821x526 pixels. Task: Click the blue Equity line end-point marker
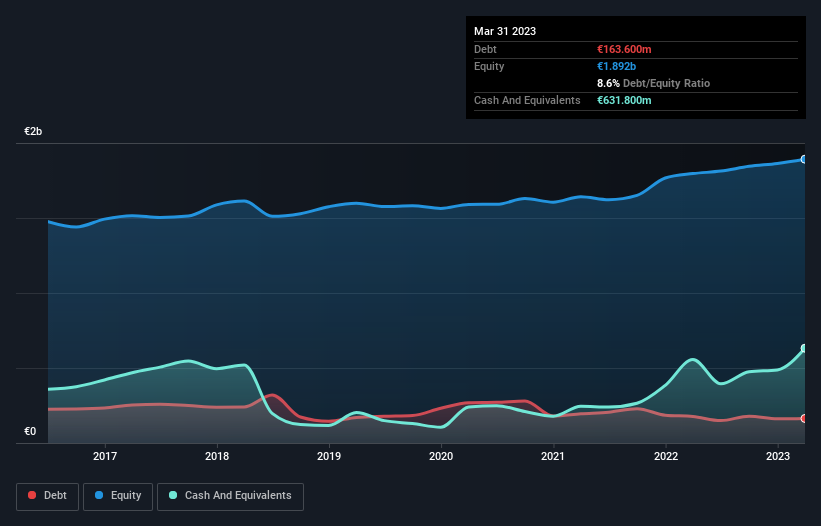coord(803,159)
